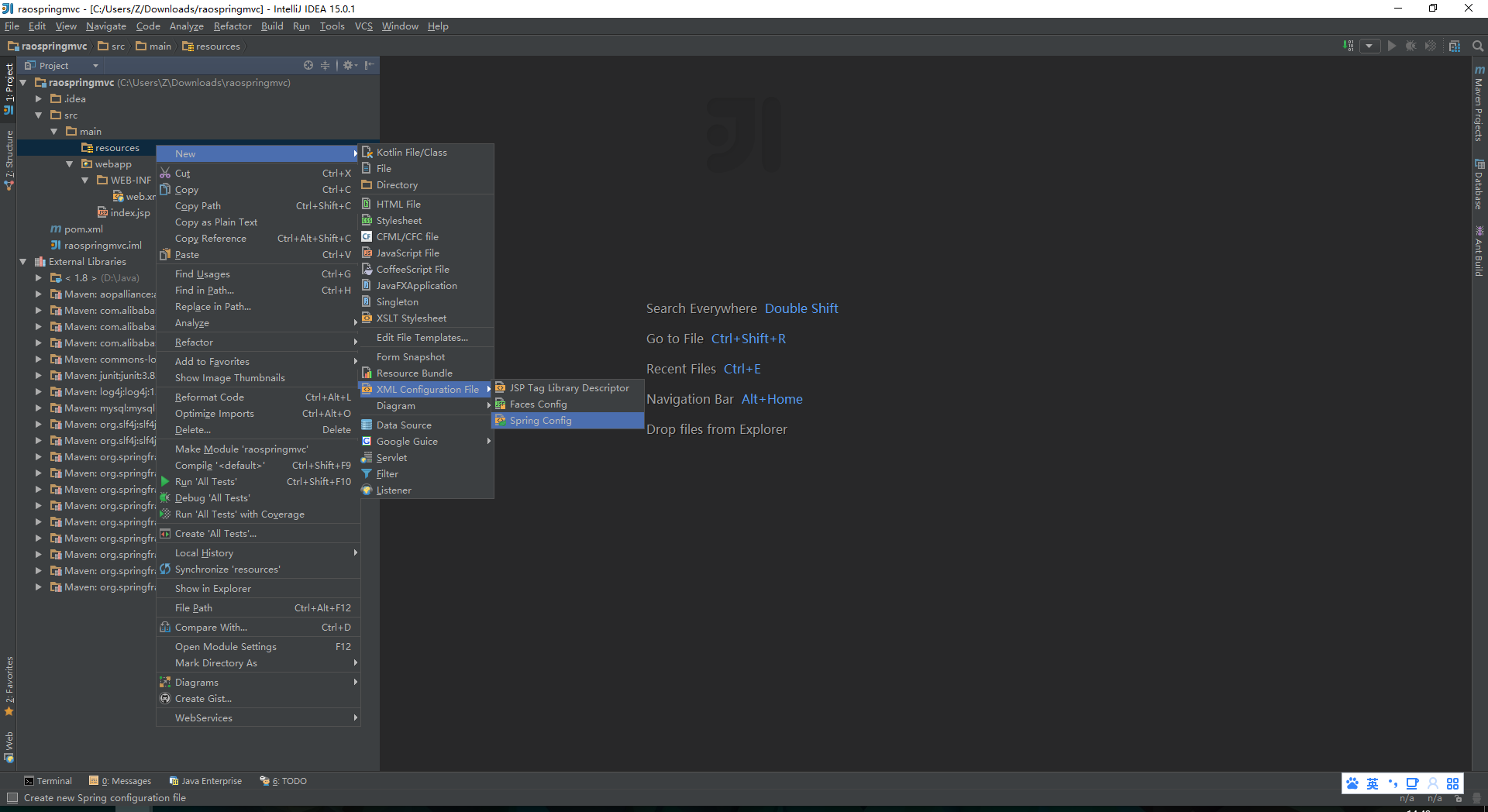Click the Search Everywhere magnifier icon

tap(1478, 46)
